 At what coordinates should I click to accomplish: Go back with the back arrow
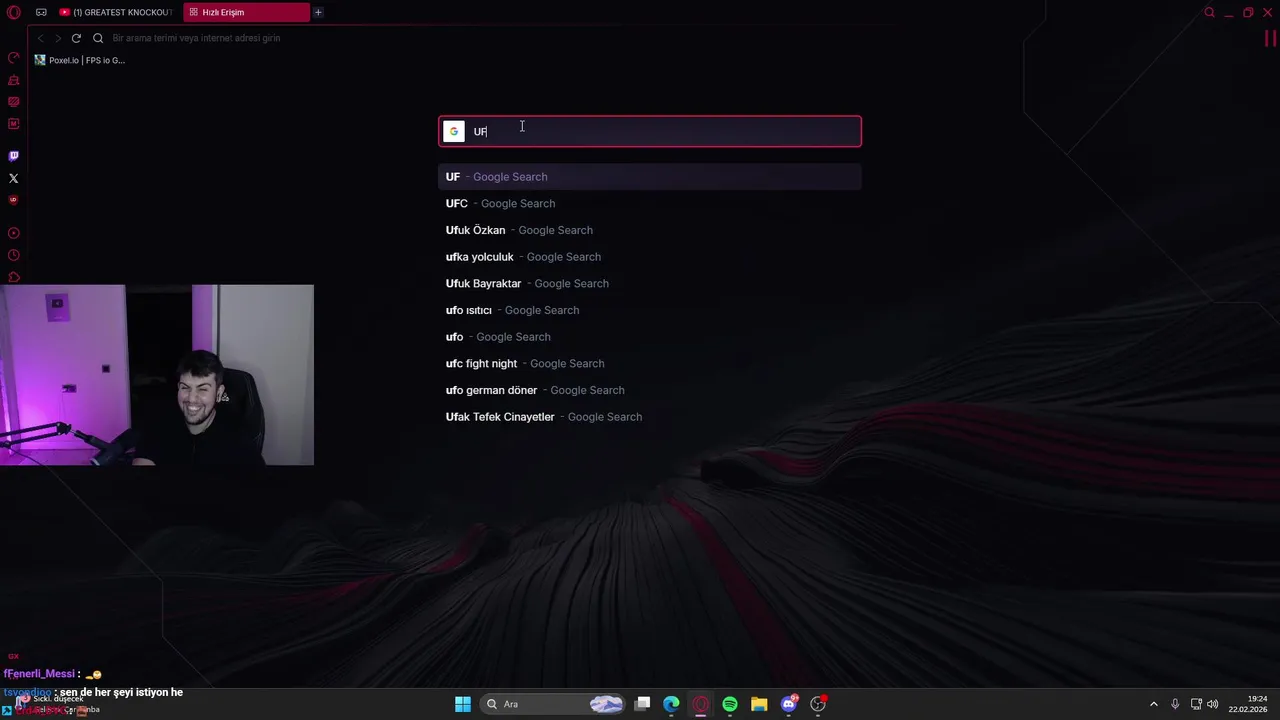pos(40,38)
